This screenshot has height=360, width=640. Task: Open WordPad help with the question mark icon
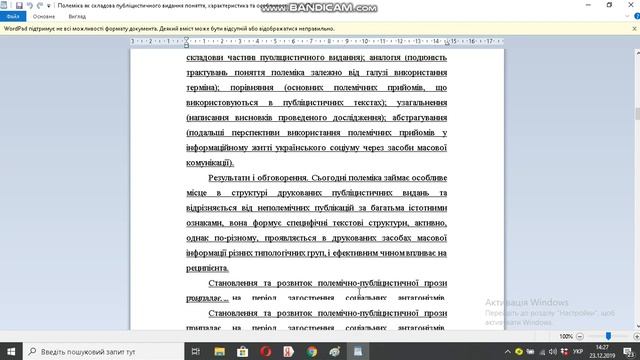pyautogui.click(x=637, y=16)
